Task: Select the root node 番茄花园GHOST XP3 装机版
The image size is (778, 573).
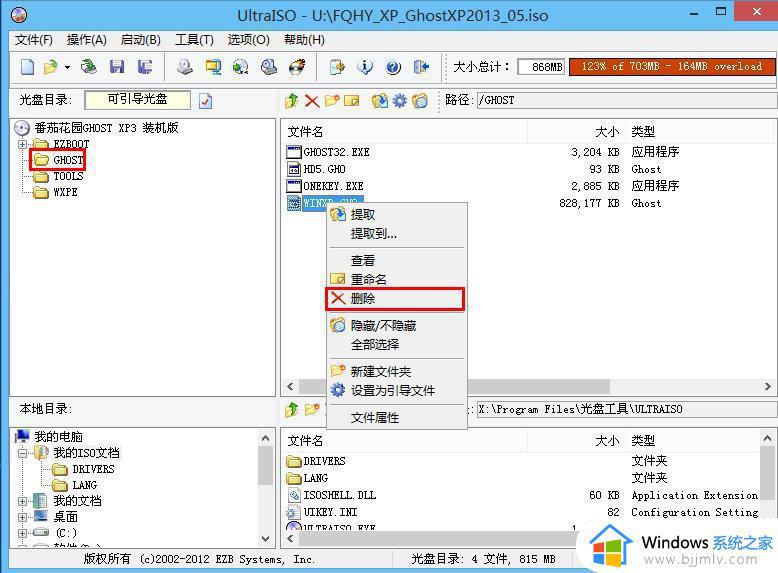Action: (x=97, y=128)
